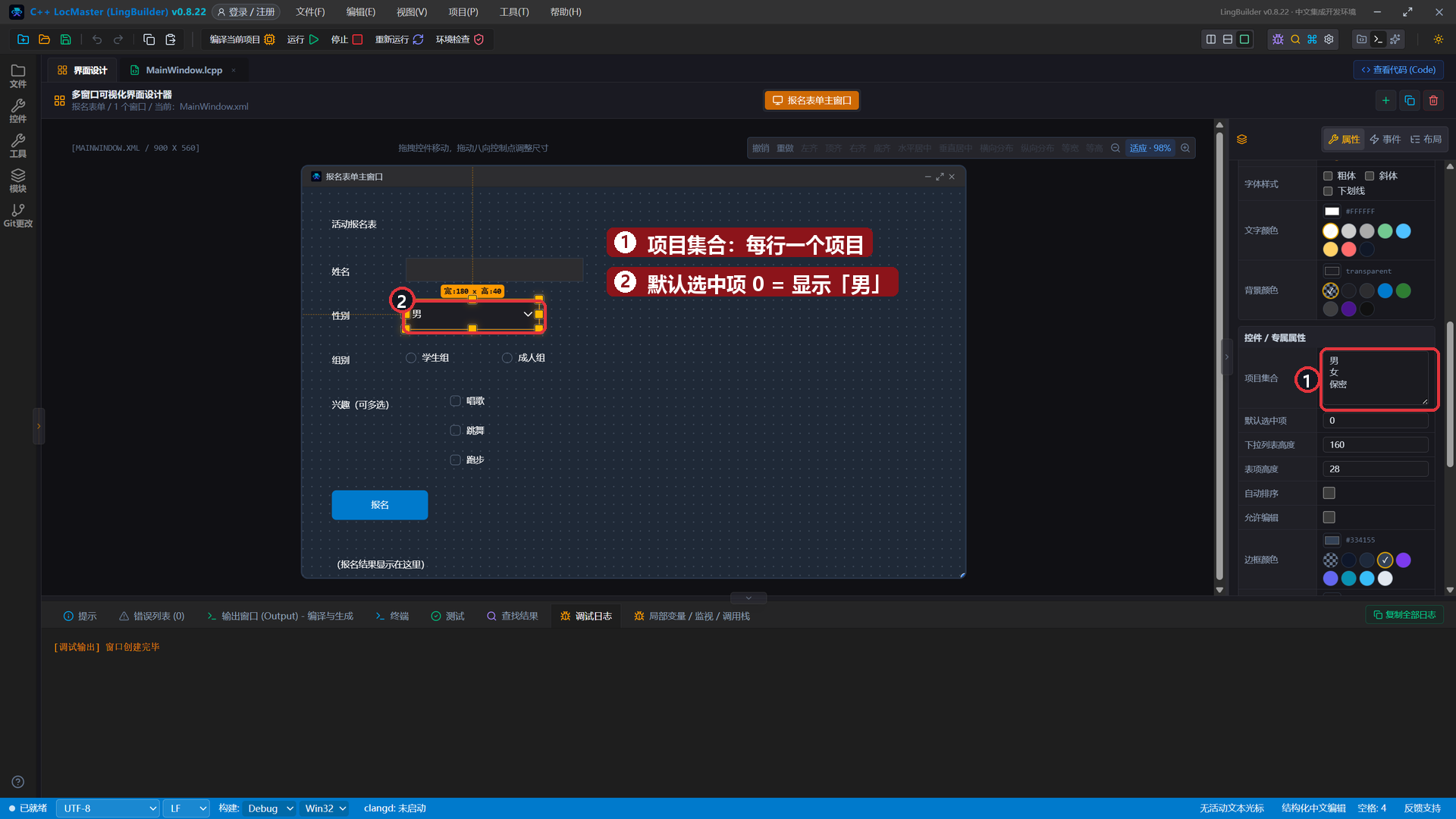The width and height of the screenshot is (1456, 819).
Task: Pick the purple border color swatch
Action: coord(1404,560)
